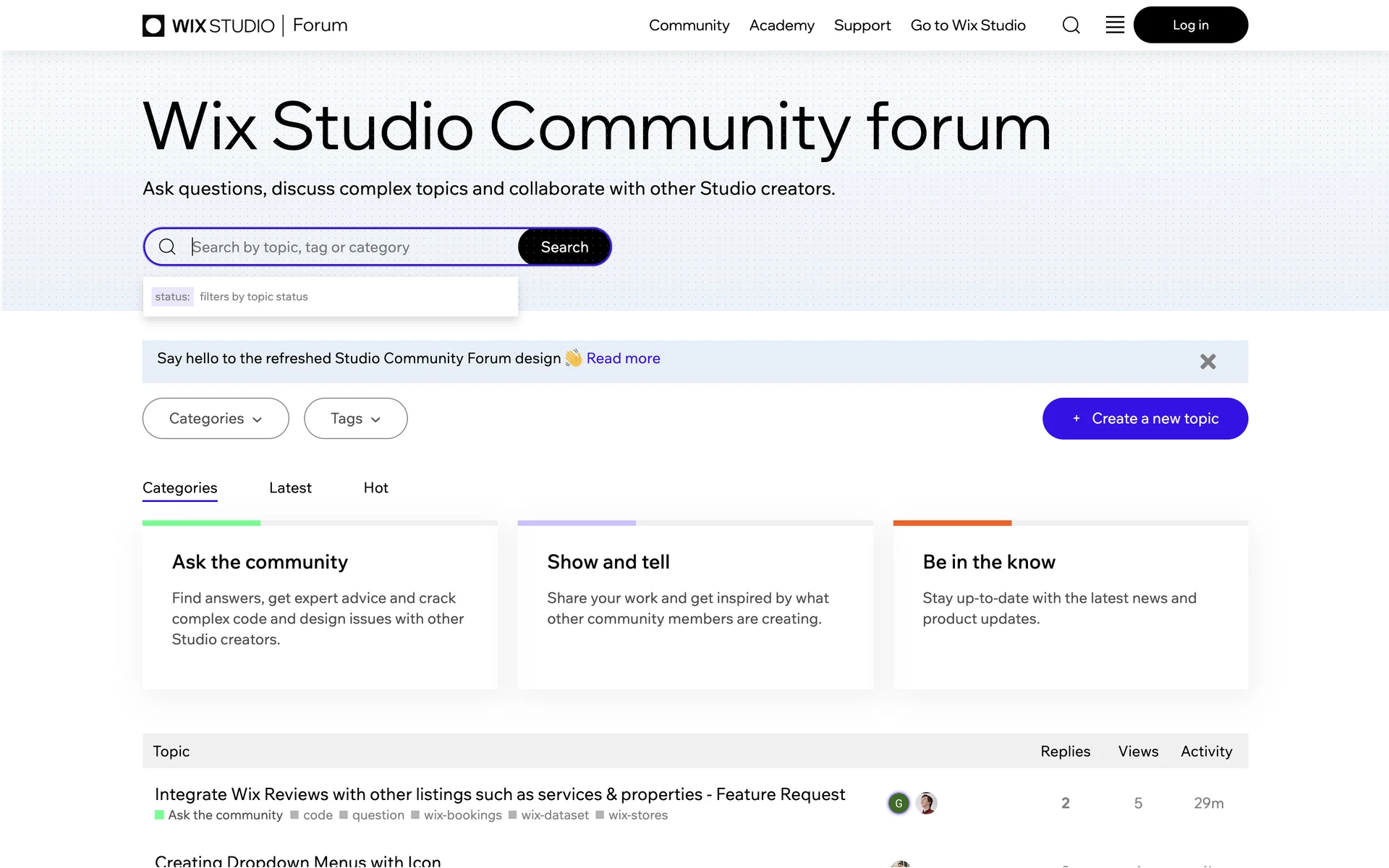Expand the Tags dropdown
The image size is (1389, 868).
click(x=355, y=418)
